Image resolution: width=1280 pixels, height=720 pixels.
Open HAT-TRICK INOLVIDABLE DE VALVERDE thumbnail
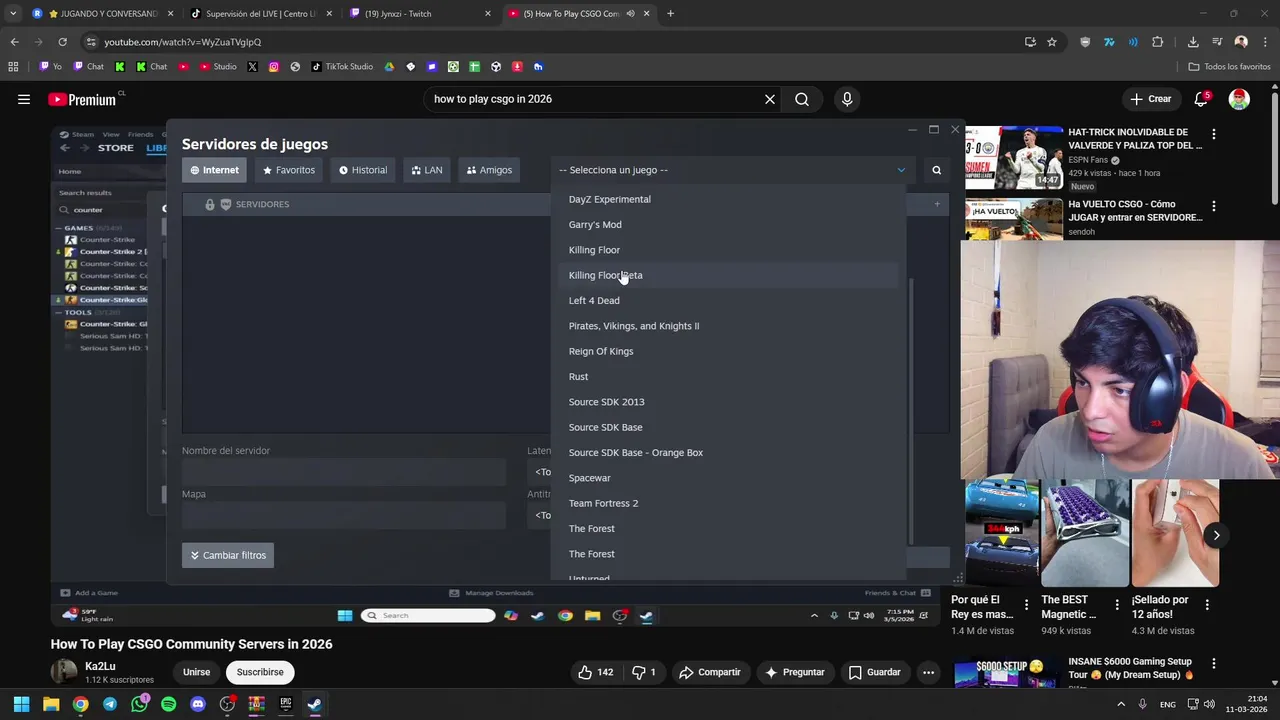coord(1014,157)
